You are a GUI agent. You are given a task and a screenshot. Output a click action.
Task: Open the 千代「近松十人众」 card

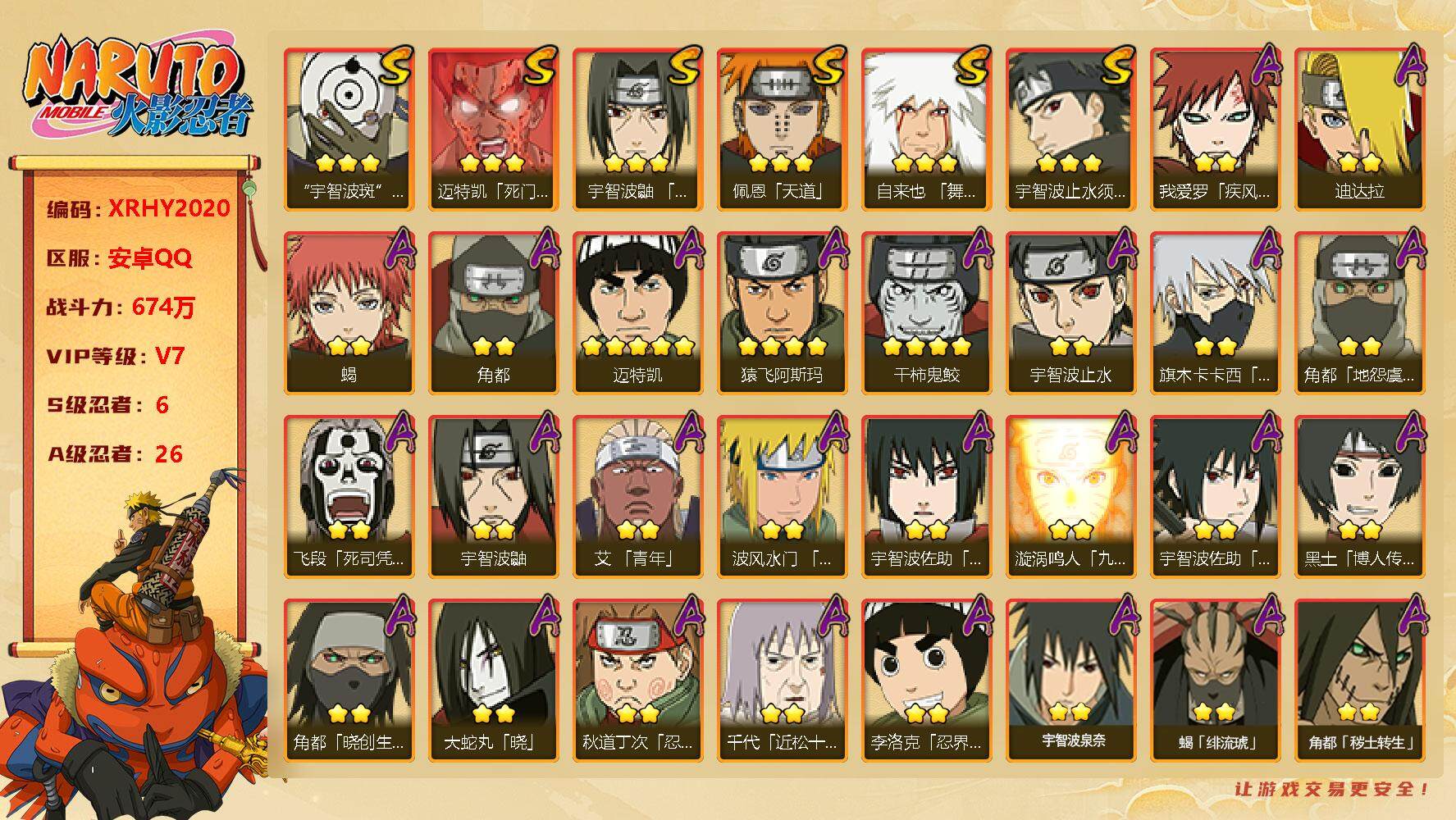tap(782, 681)
